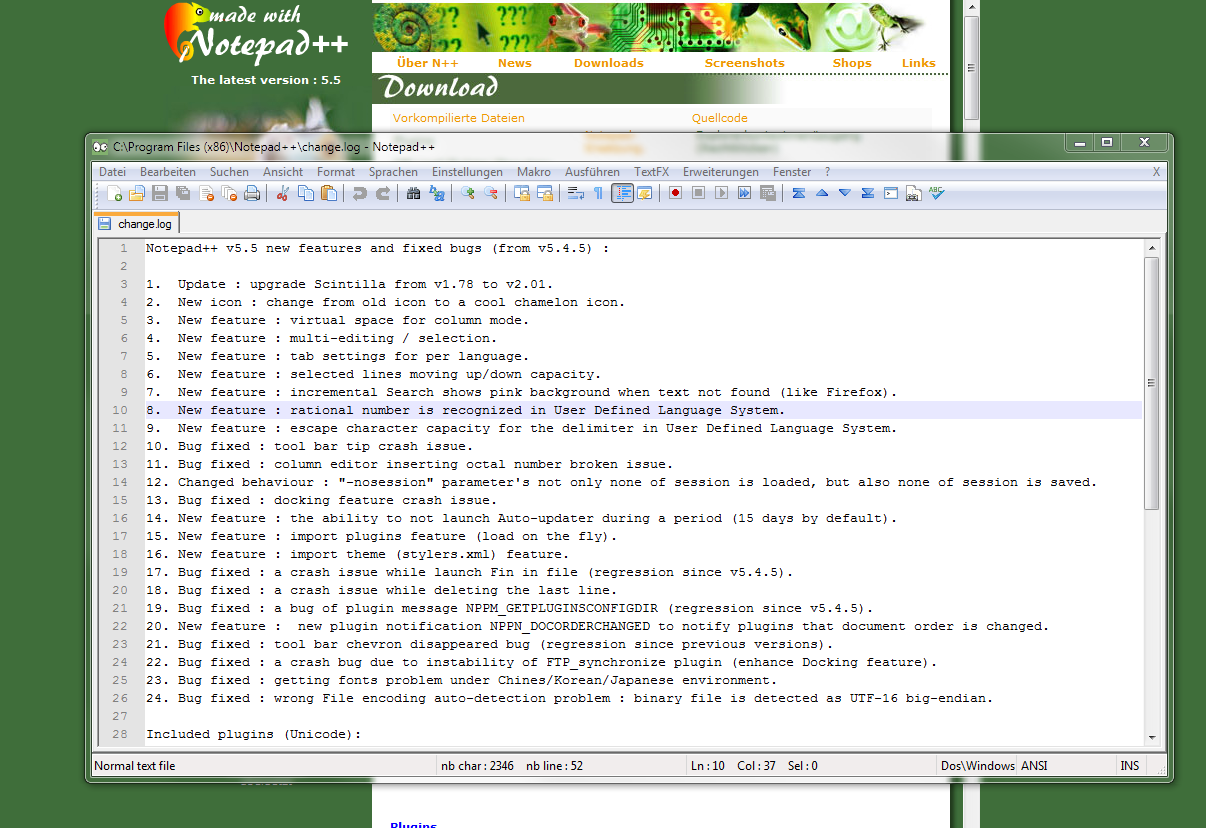Viewport: 1206px width, 828px height.
Task: Click the Open file folder icon
Action: tap(137, 193)
